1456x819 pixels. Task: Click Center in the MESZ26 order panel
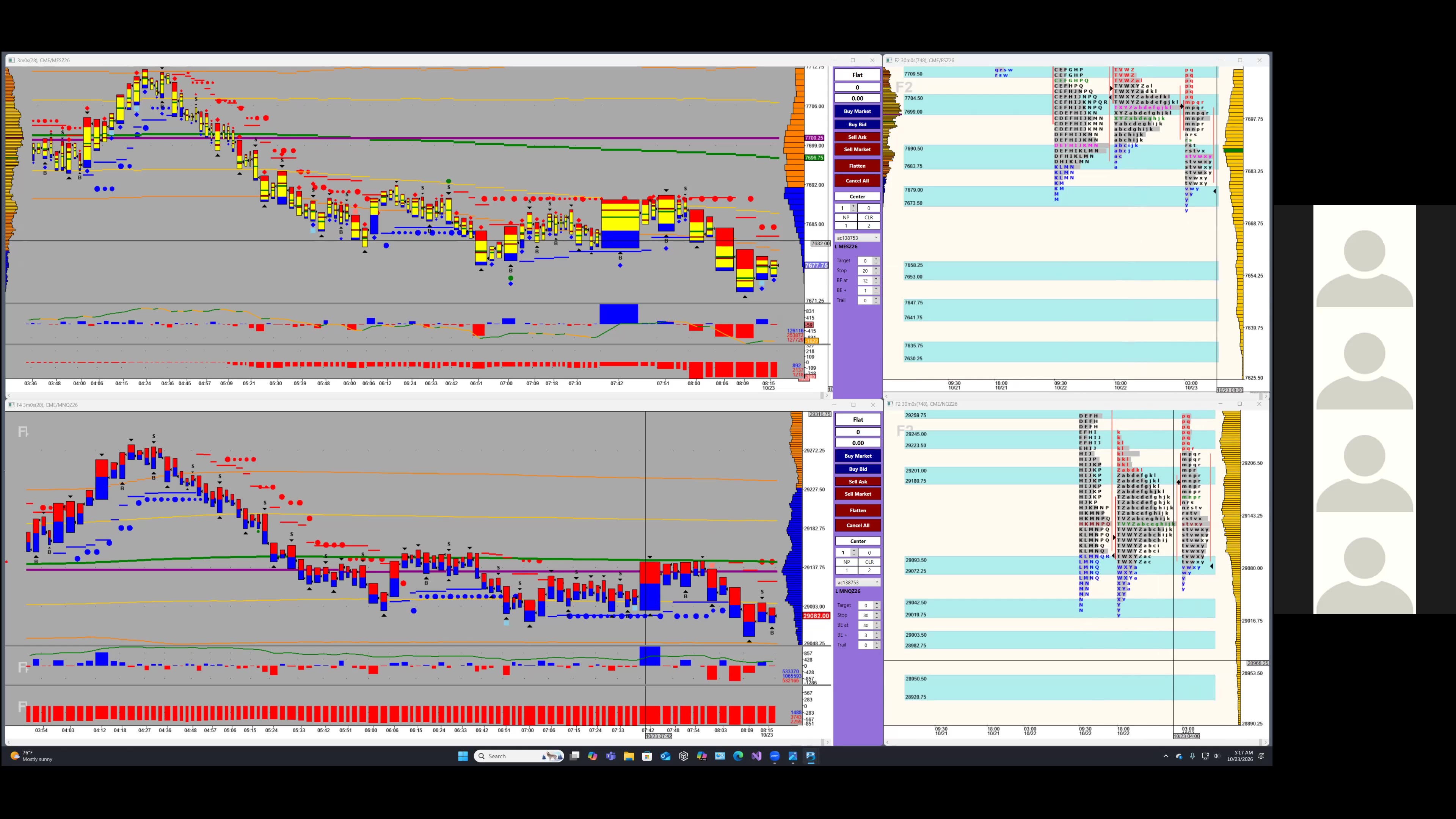coord(857,197)
